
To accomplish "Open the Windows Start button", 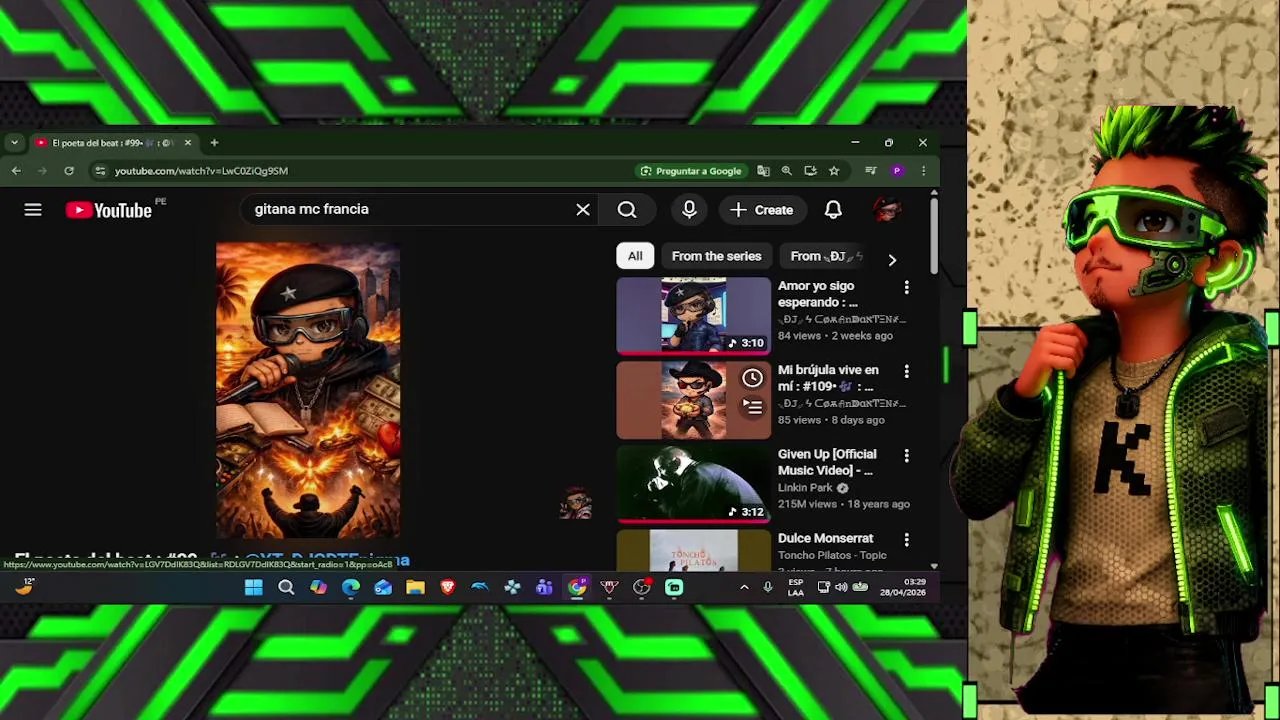I will (x=254, y=588).
